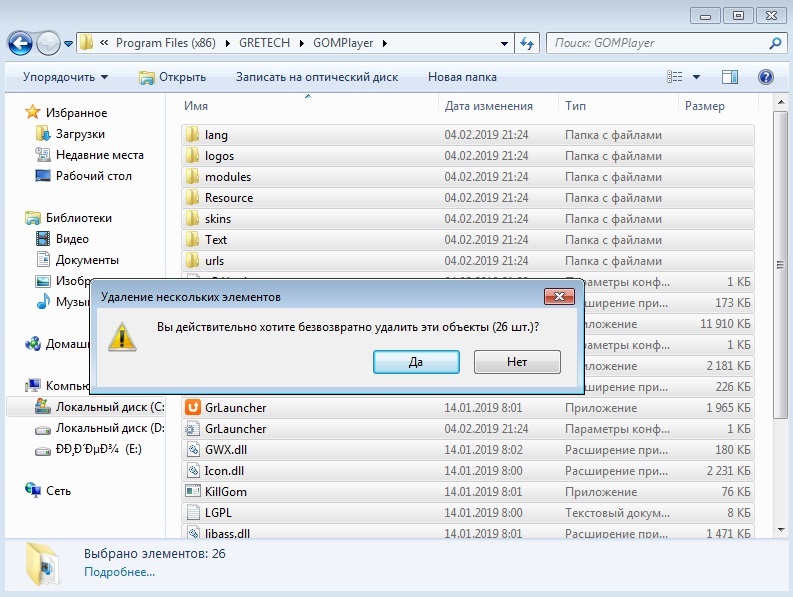Open the address bar history dropdown
Screen dimensions: 793x597
[504, 44]
